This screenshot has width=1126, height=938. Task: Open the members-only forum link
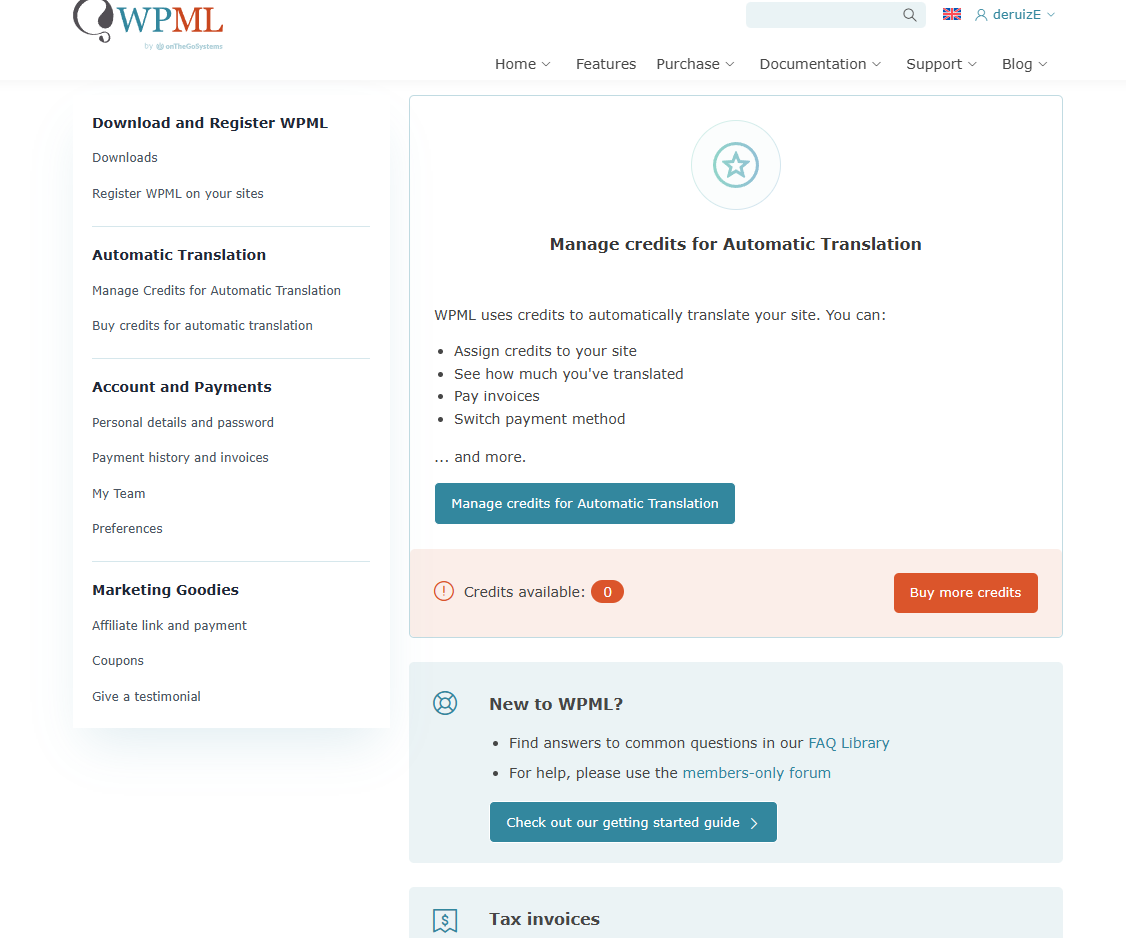click(756, 773)
